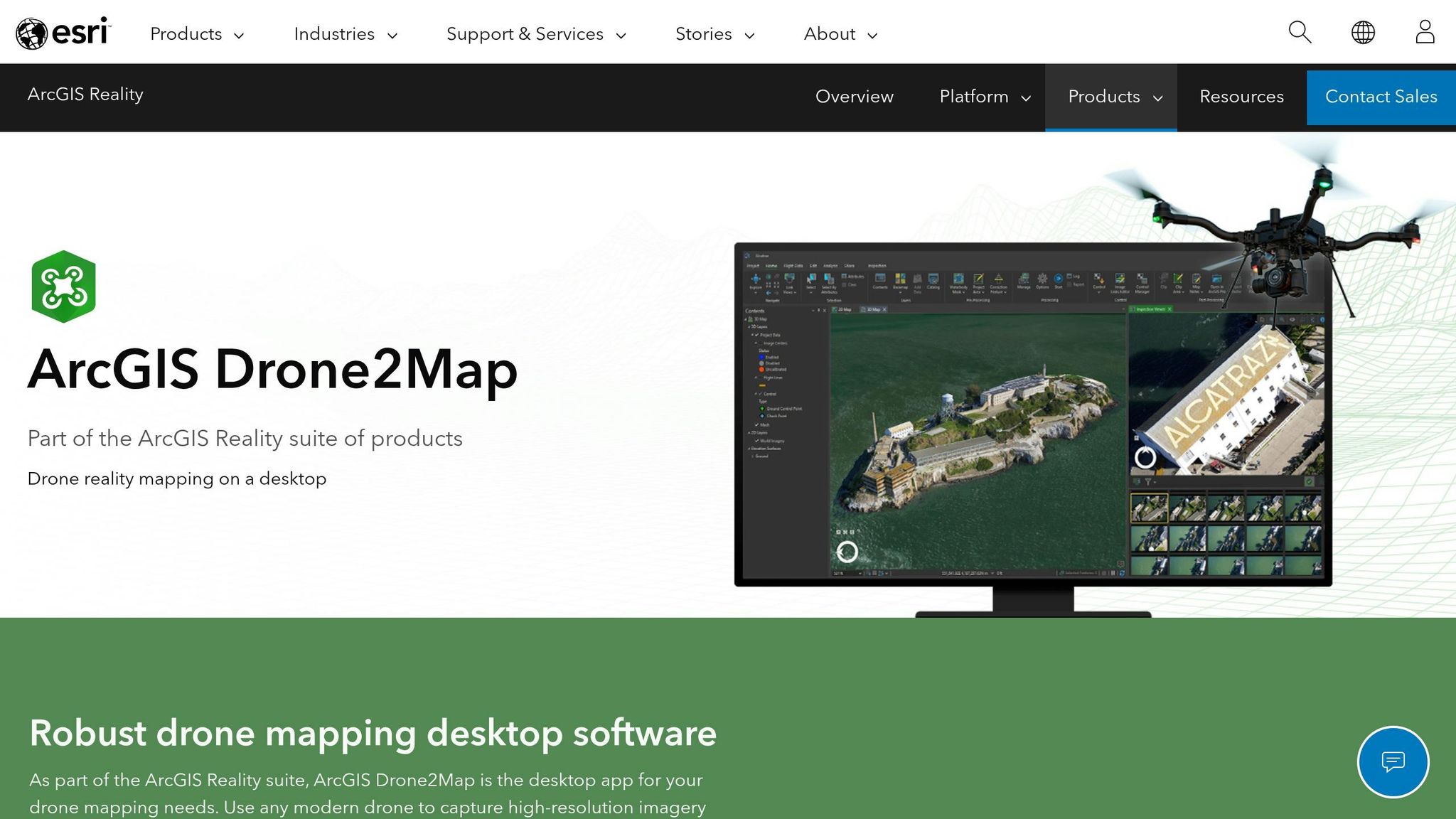Expand the Industries menu
Viewport: 1456px width, 819px height.
[x=346, y=34]
